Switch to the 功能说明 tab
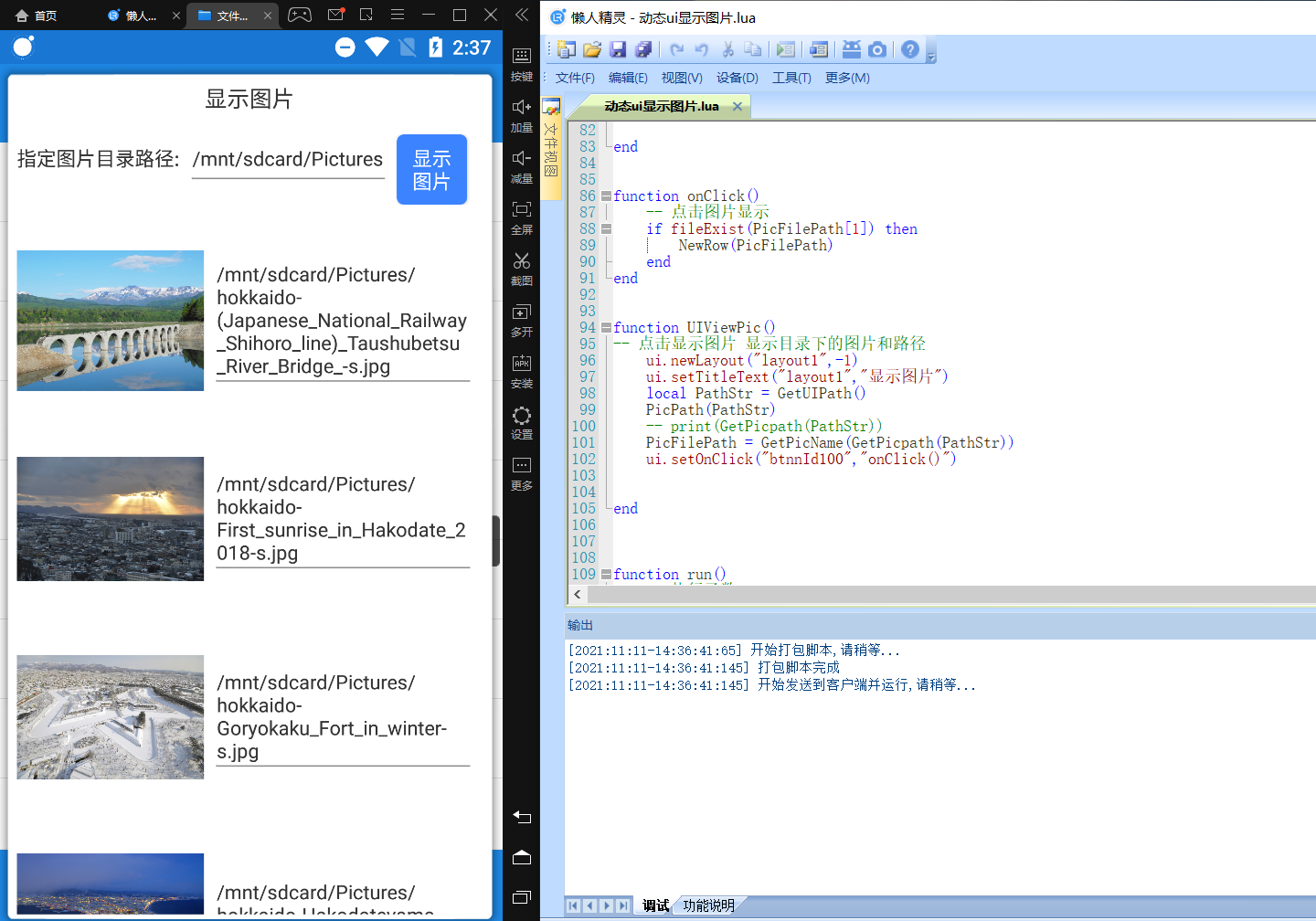The image size is (1316, 921). [708, 905]
